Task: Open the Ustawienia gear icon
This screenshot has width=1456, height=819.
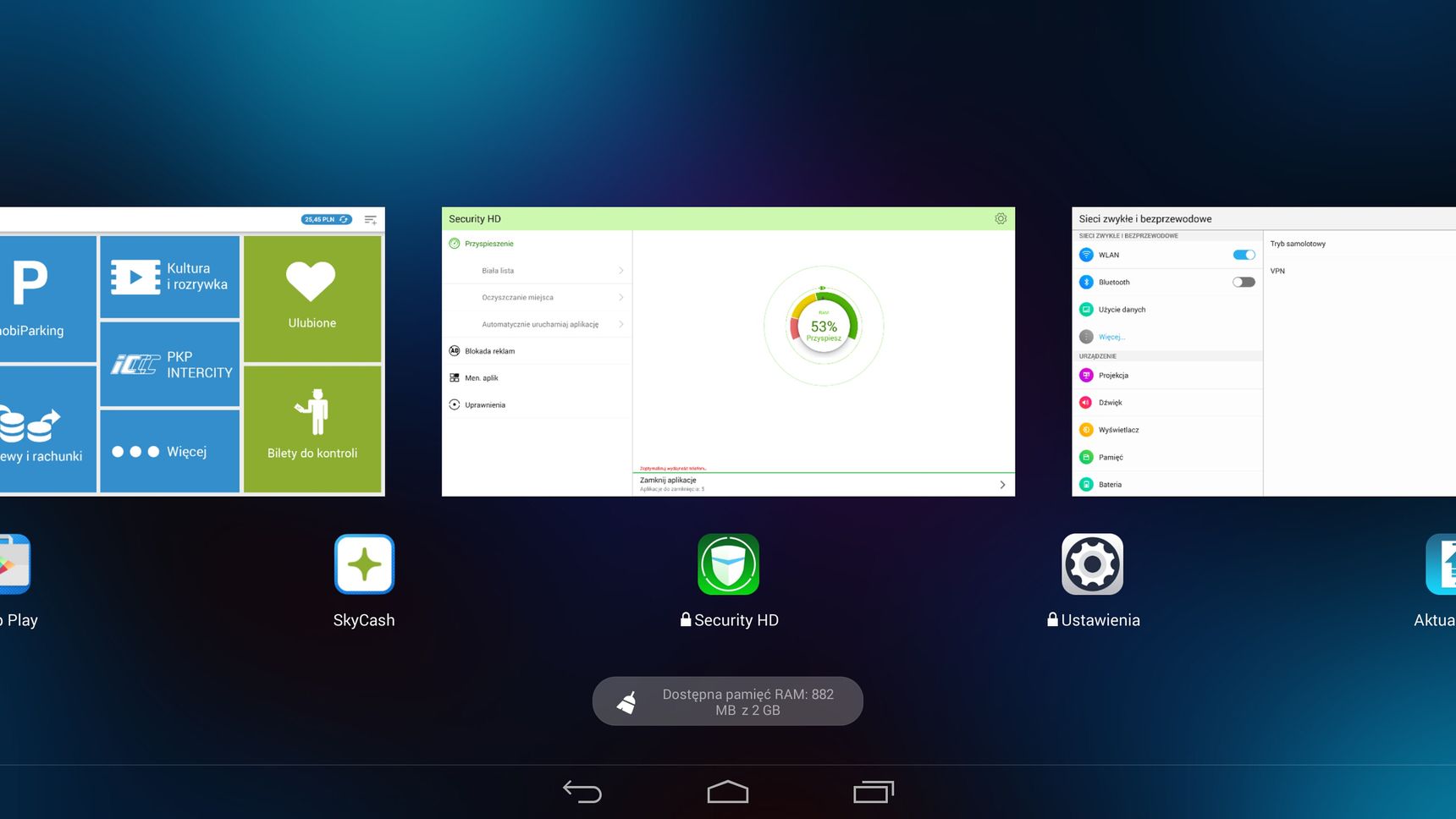Action: coord(1093,564)
